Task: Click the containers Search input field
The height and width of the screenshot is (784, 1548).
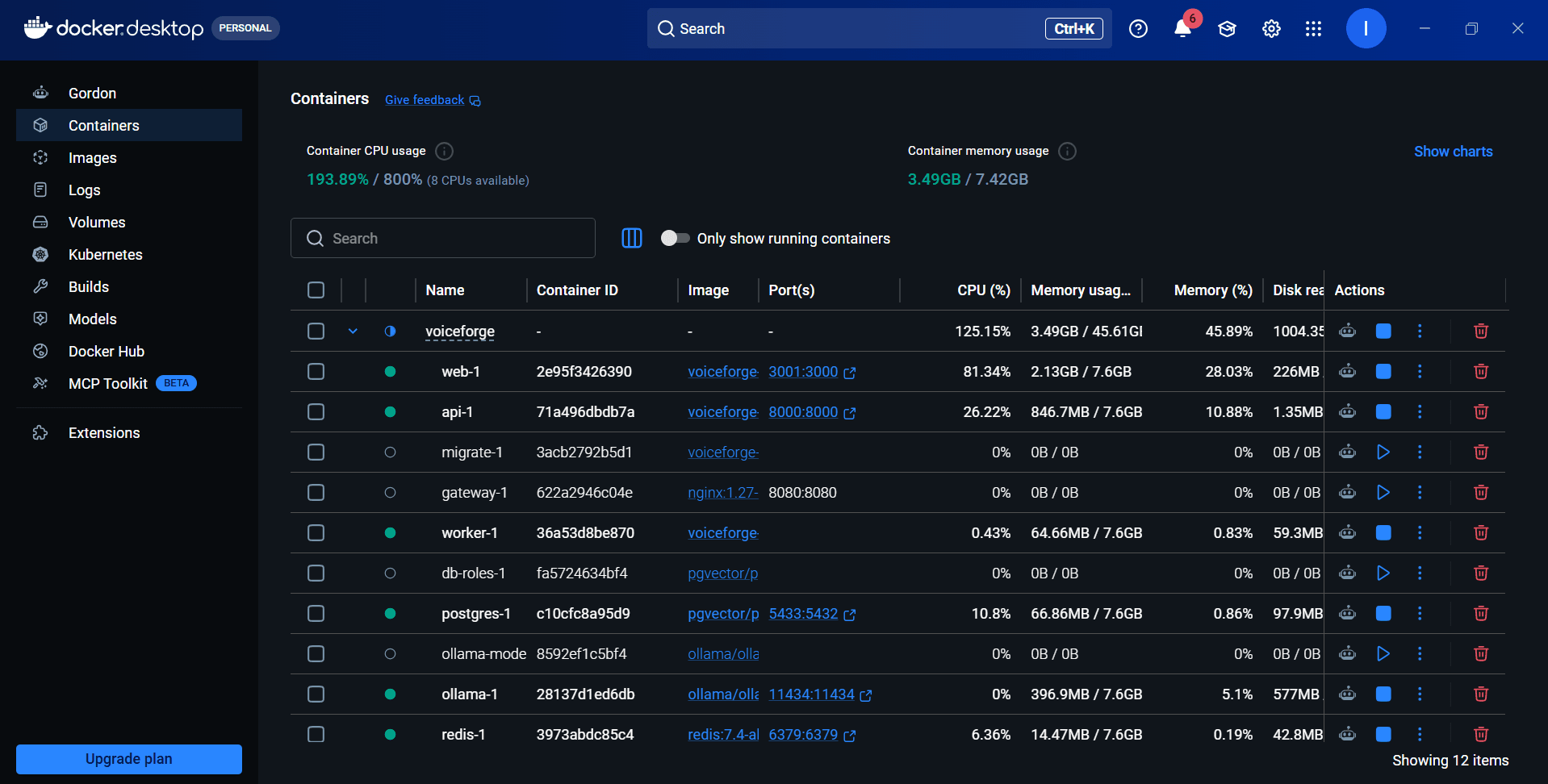Action: click(x=443, y=238)
